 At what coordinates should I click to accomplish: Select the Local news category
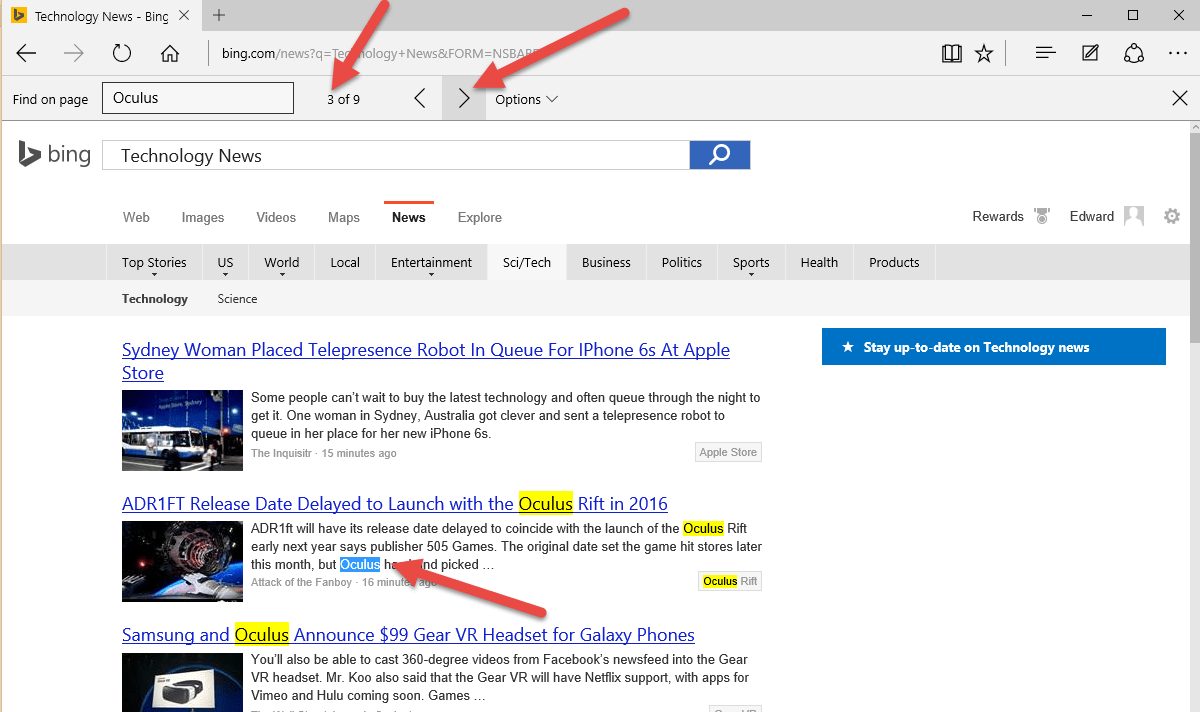pos(345,262)
